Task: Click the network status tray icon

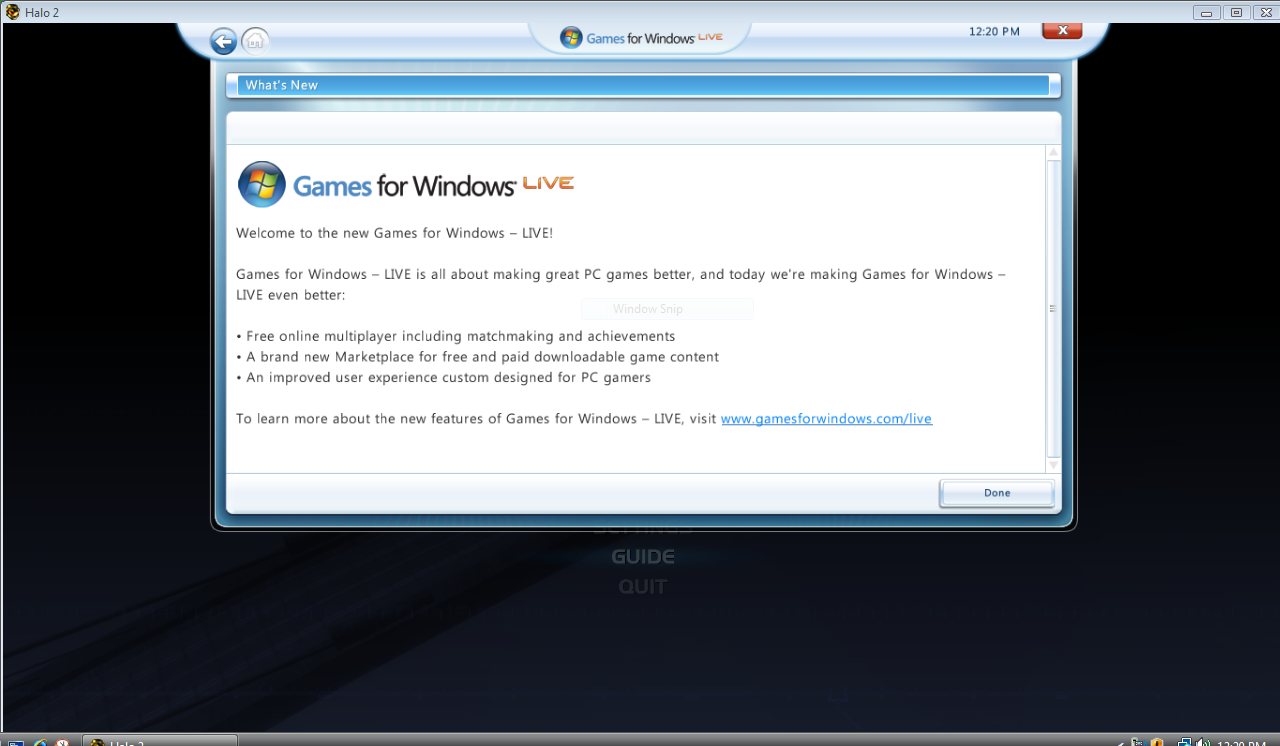Action: pos(1185,740)
